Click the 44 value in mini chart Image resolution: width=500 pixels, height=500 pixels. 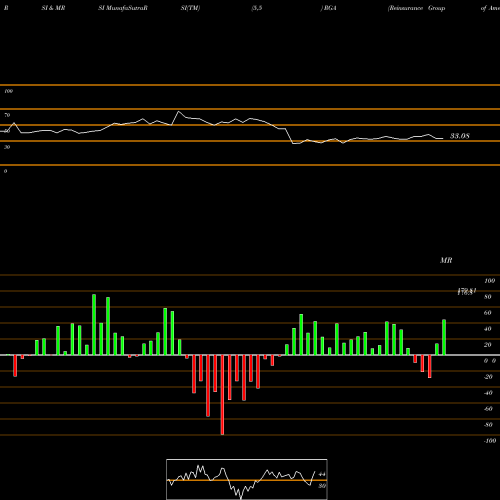322,474
